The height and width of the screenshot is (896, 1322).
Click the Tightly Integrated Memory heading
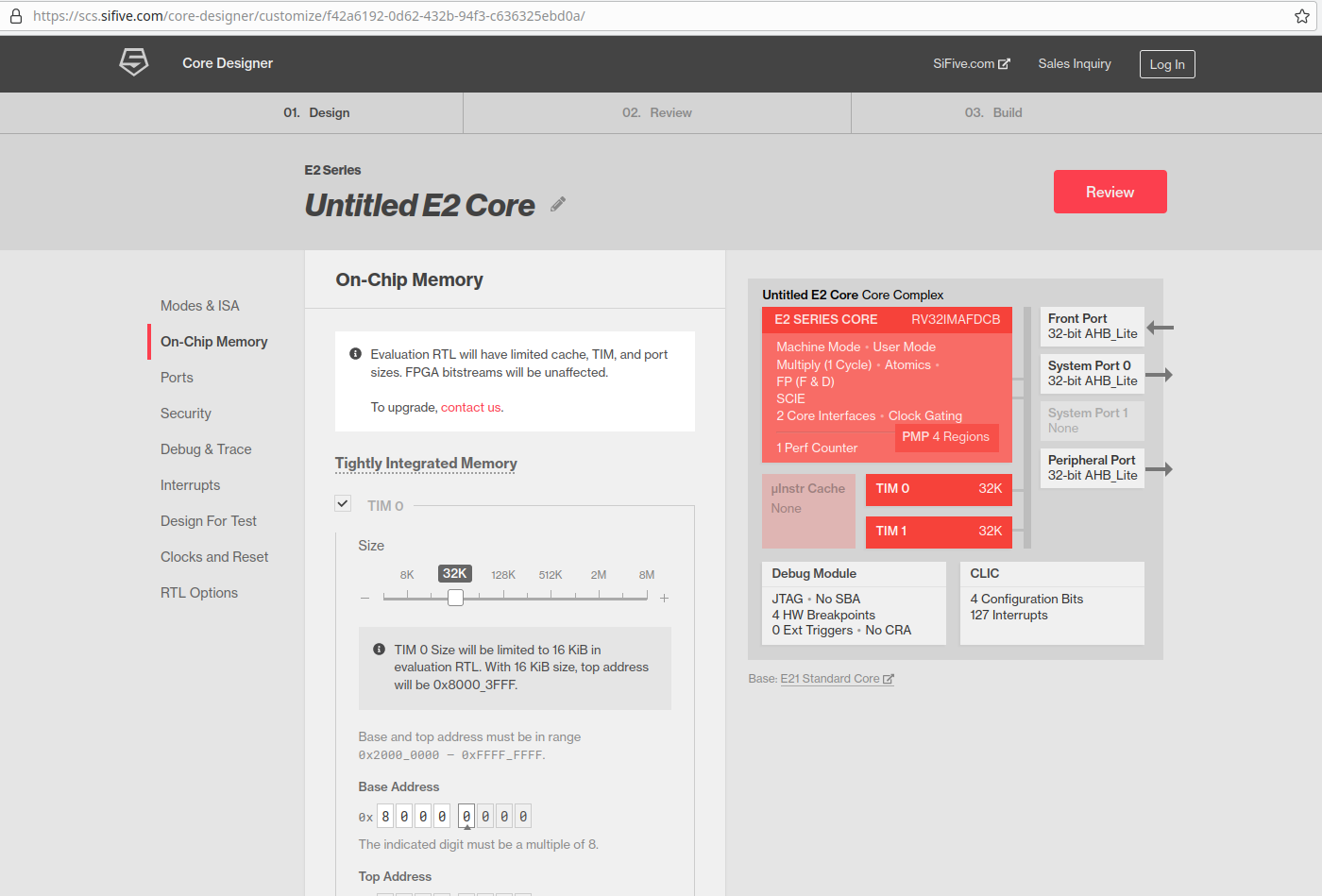pos(426,464)
